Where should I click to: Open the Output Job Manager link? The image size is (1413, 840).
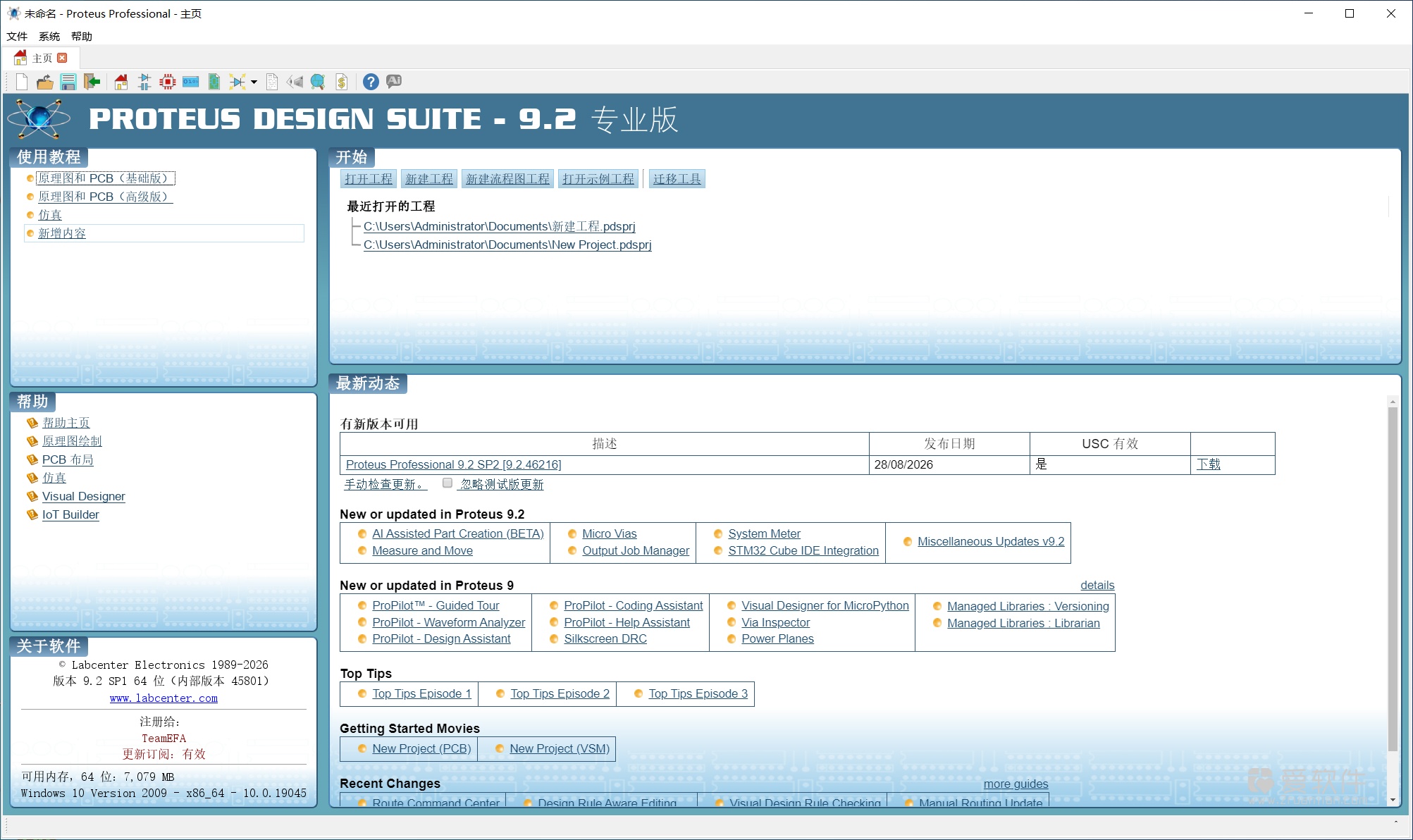(x=636, y=550)
